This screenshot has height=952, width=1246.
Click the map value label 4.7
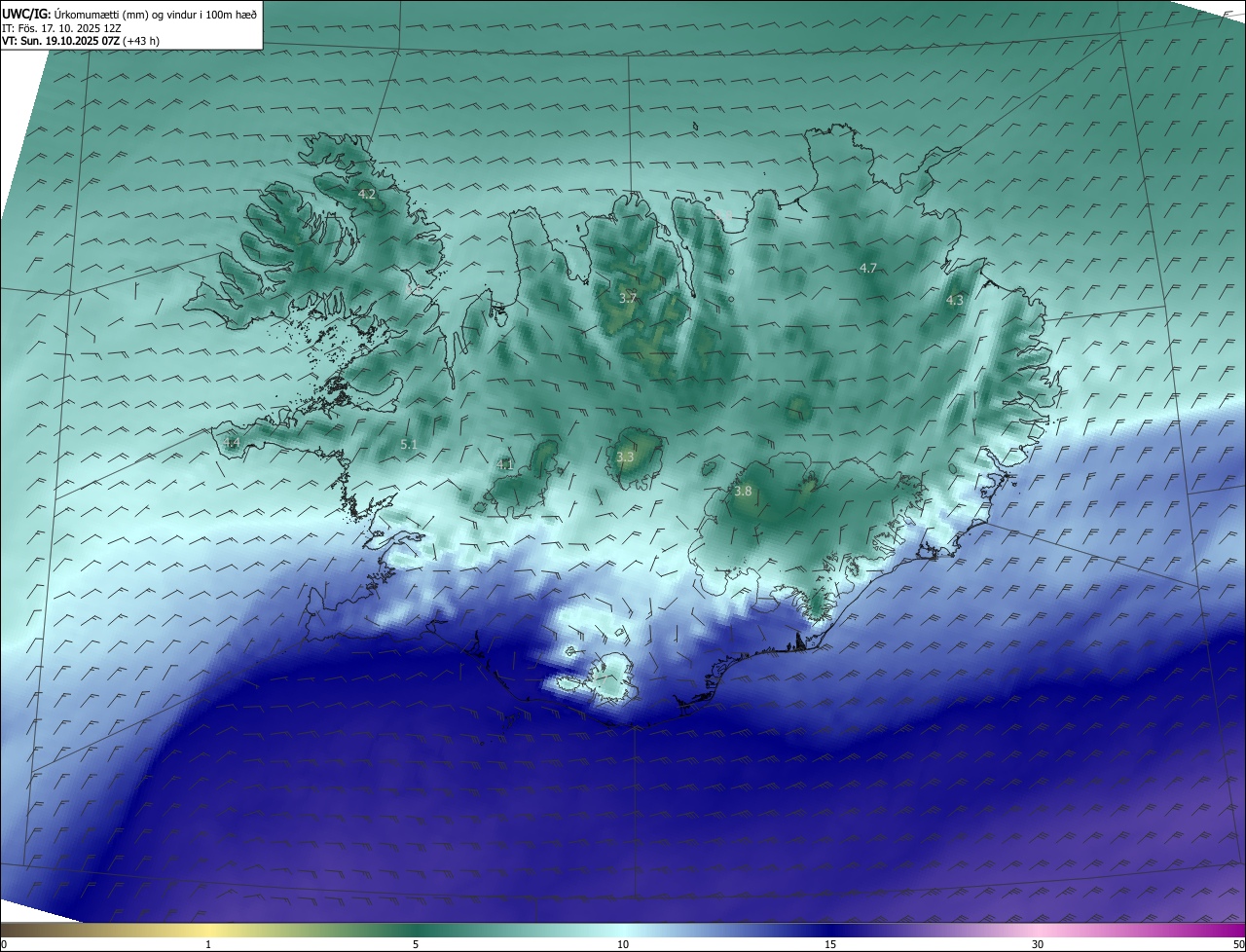pyautogui.click(x=868, y=268)
